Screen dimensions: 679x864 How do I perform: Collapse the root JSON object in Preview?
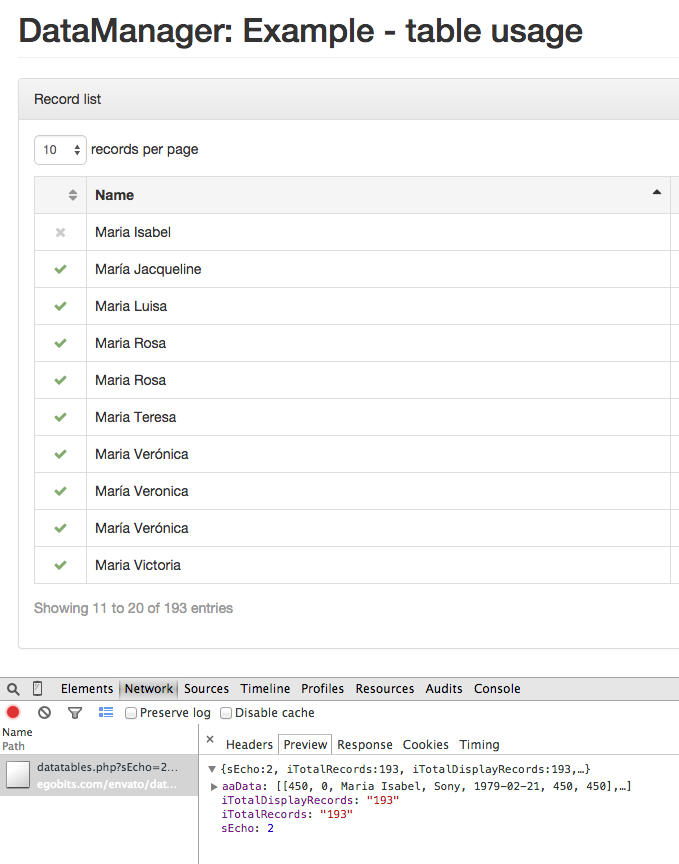click(x=212, y=769)
